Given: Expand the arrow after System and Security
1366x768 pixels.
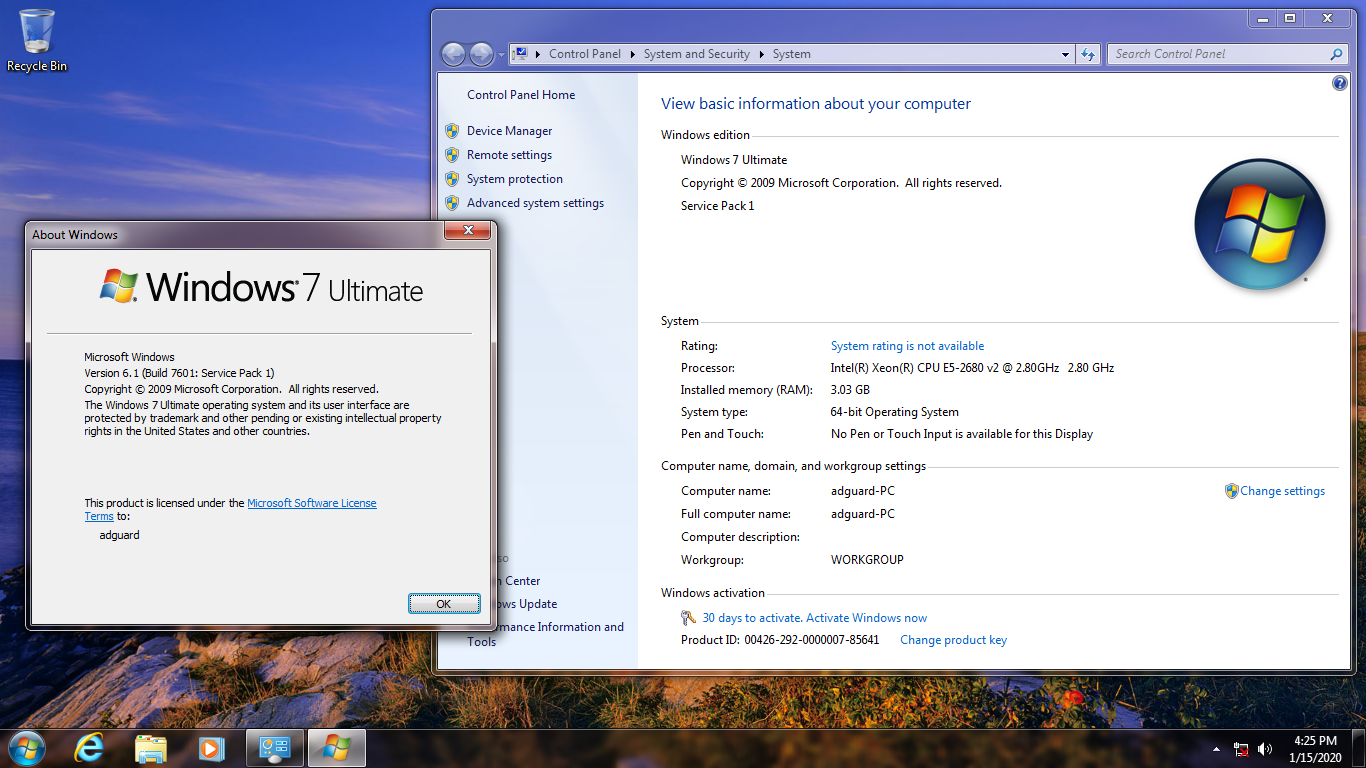Looking at the screenshot, I should (762, 54).
